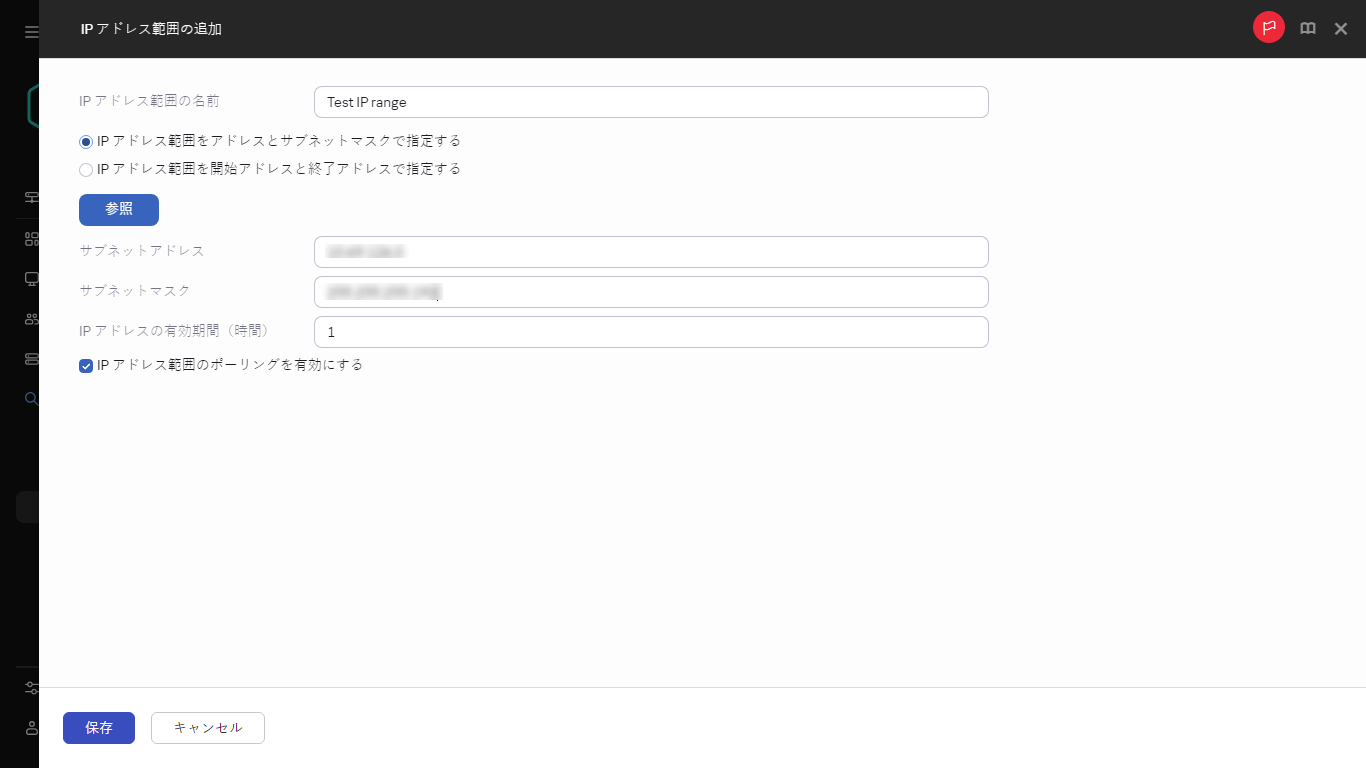Click the user groups icon in the sidebar

[31, 318]
